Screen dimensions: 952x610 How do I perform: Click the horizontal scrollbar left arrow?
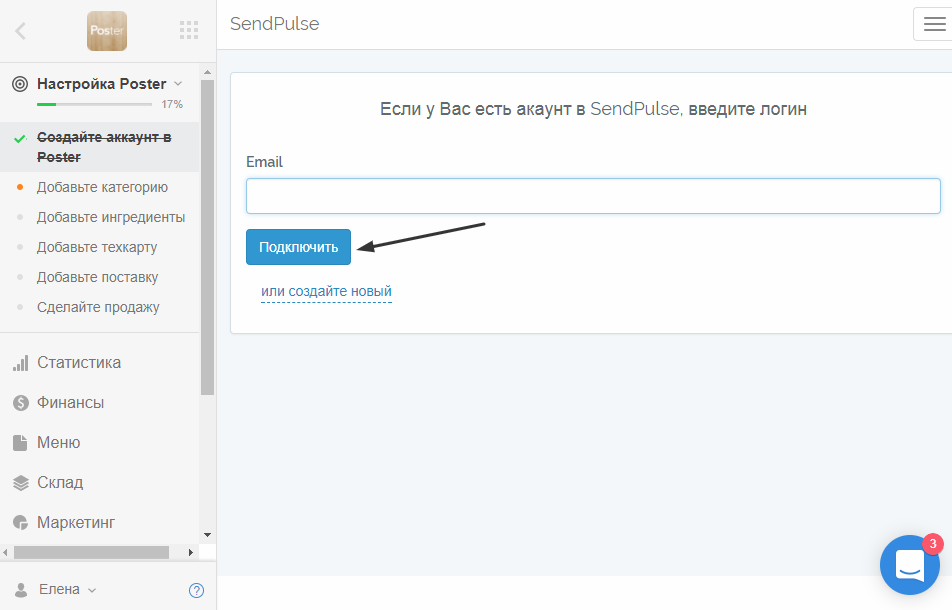point(5,552)
